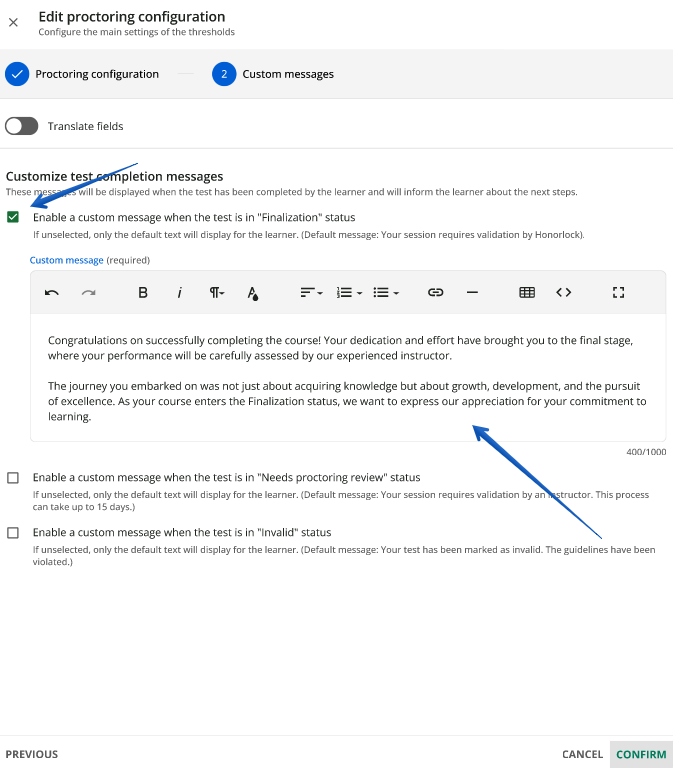Go to Proctoring configuration step
The height and width of the screenshot is (768, 673).
pos(82,74)
